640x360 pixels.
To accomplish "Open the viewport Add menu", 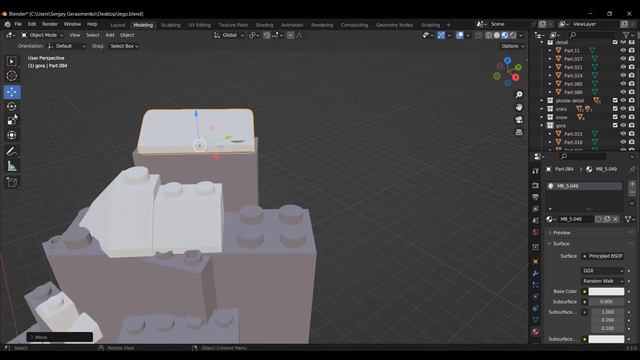I will [x=110, y=36].
